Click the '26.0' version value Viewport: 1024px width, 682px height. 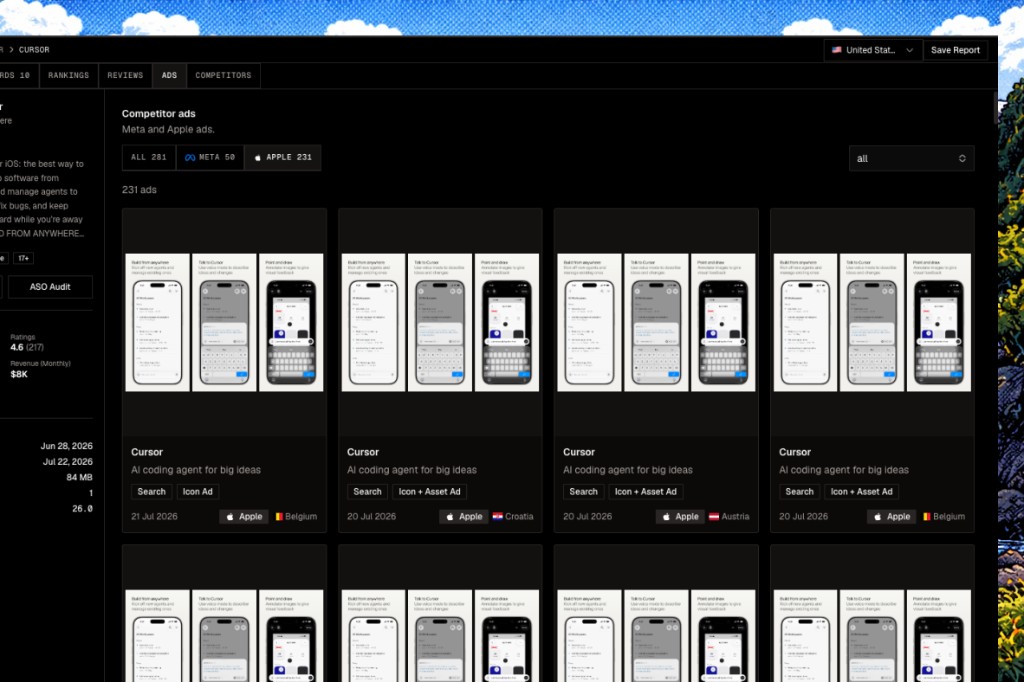click(x=82, y=509)
